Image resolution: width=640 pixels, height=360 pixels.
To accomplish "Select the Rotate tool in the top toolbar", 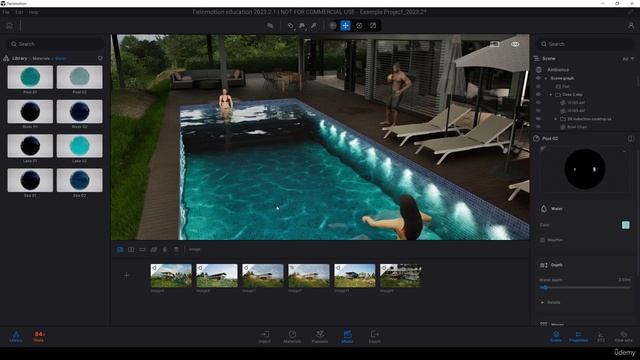I will (x=359, y=26).
